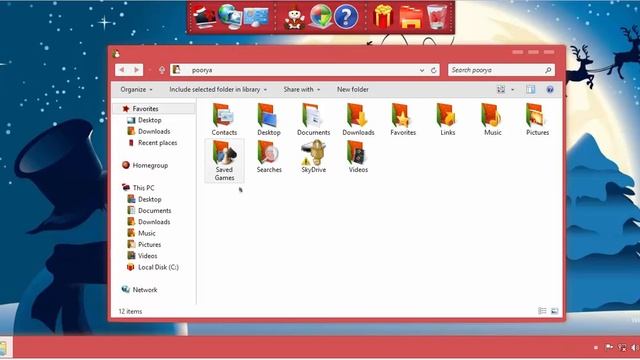Select the Videos folder in the file pane
The height and width of the screenshot is (360, 640).
(358, 156)
